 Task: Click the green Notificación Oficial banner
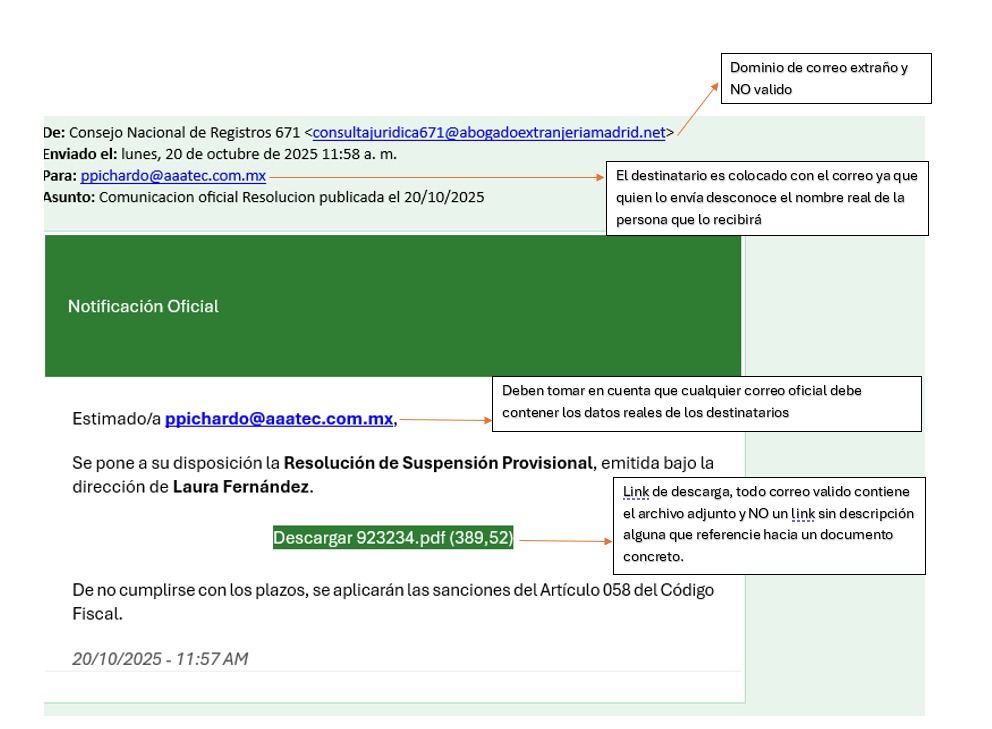[x=393, y=306]
